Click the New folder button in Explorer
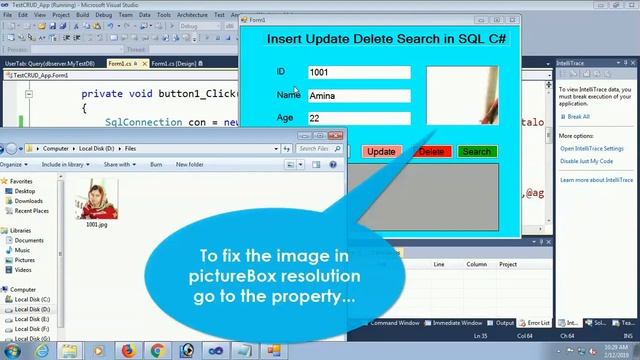Screen dimensions: 640x360 pos(190,164)
